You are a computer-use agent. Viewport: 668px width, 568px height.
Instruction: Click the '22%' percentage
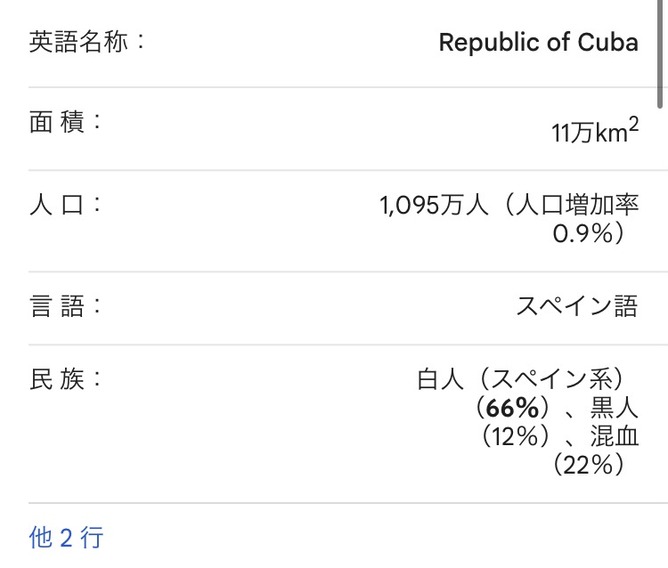(588, 464)
